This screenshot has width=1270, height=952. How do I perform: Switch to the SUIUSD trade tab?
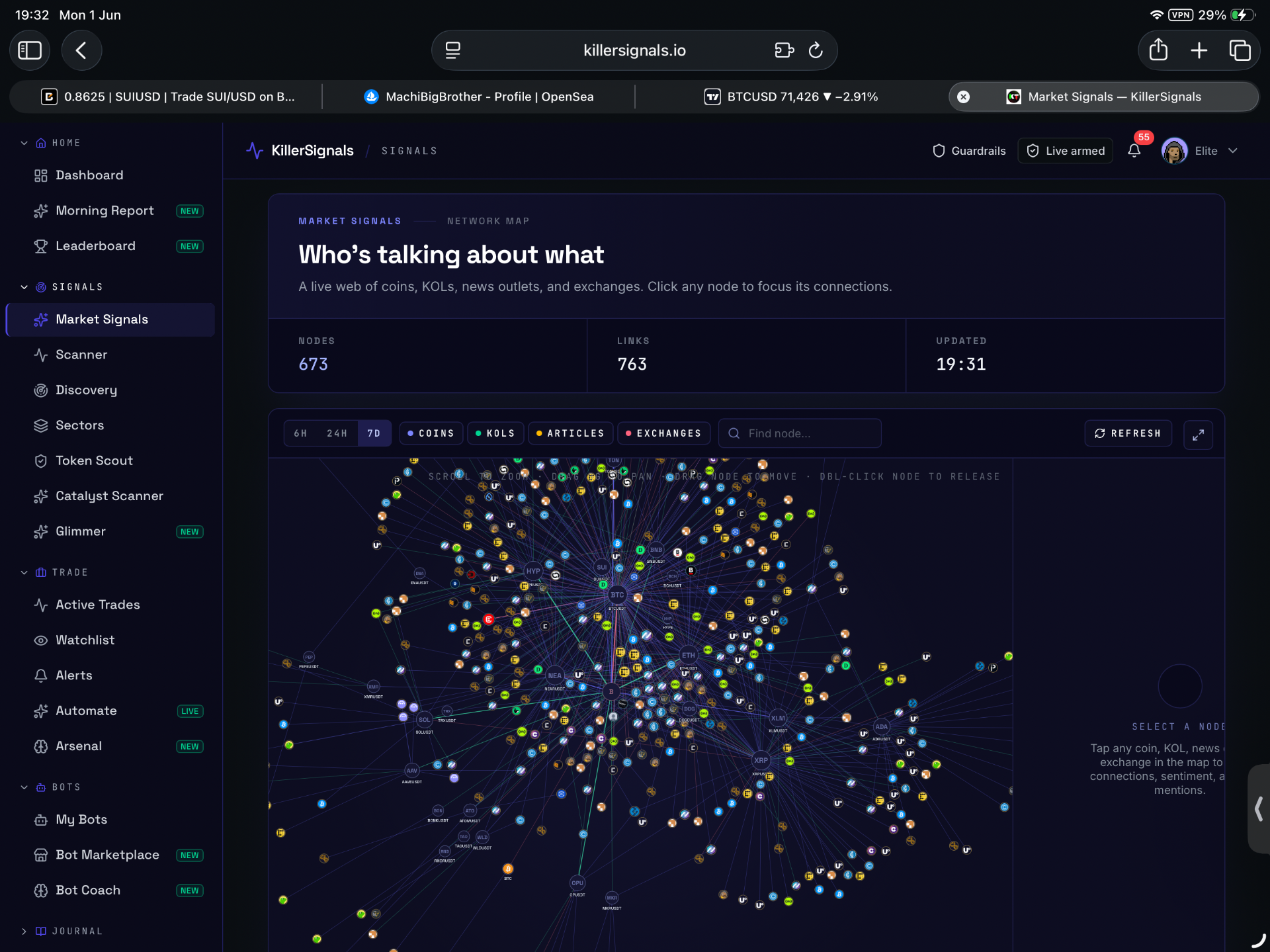pyautogui.click(x=168, y=97)
